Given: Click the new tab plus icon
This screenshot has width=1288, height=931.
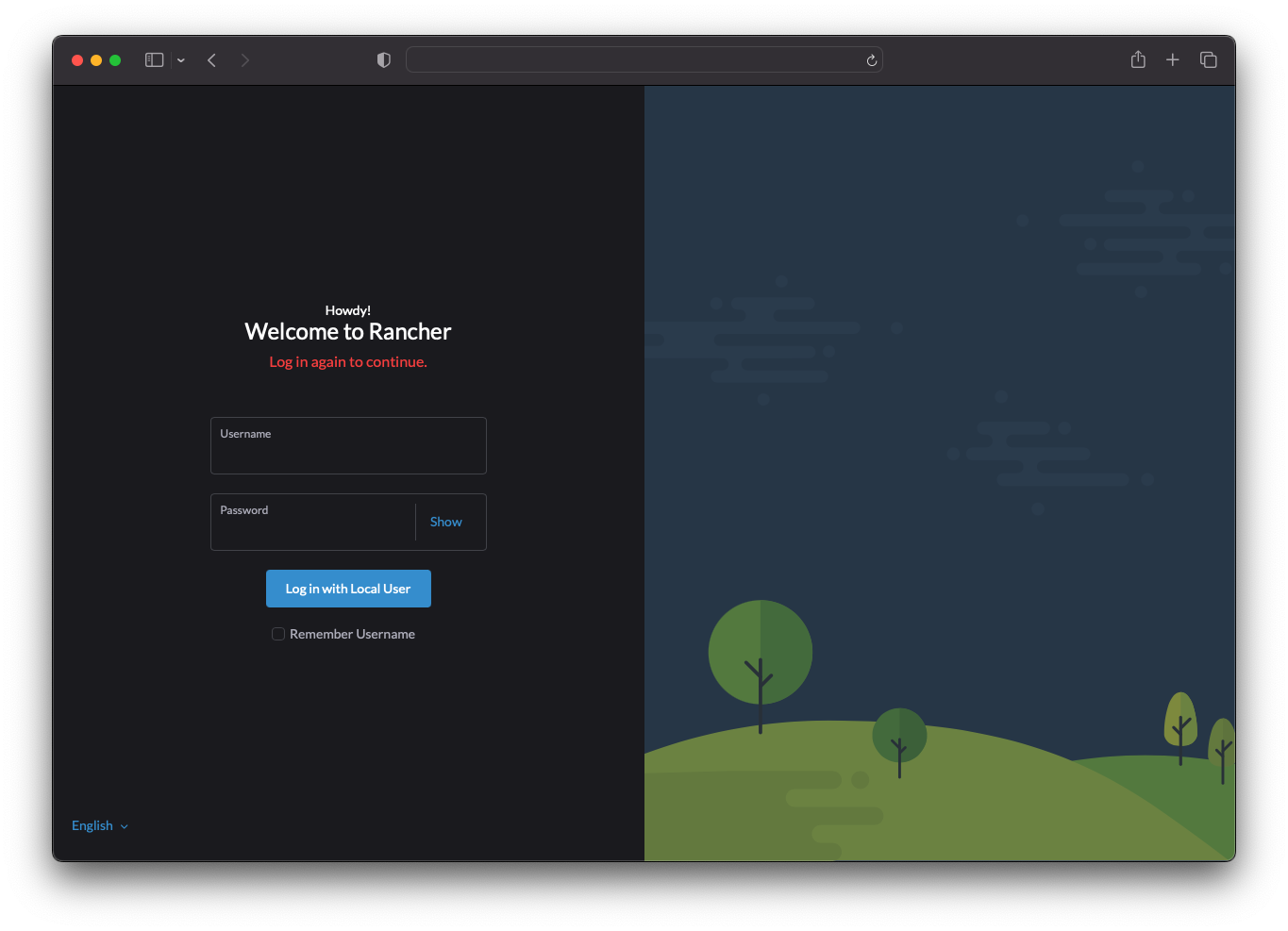Looking at the screenshot, I should 1172,59.
